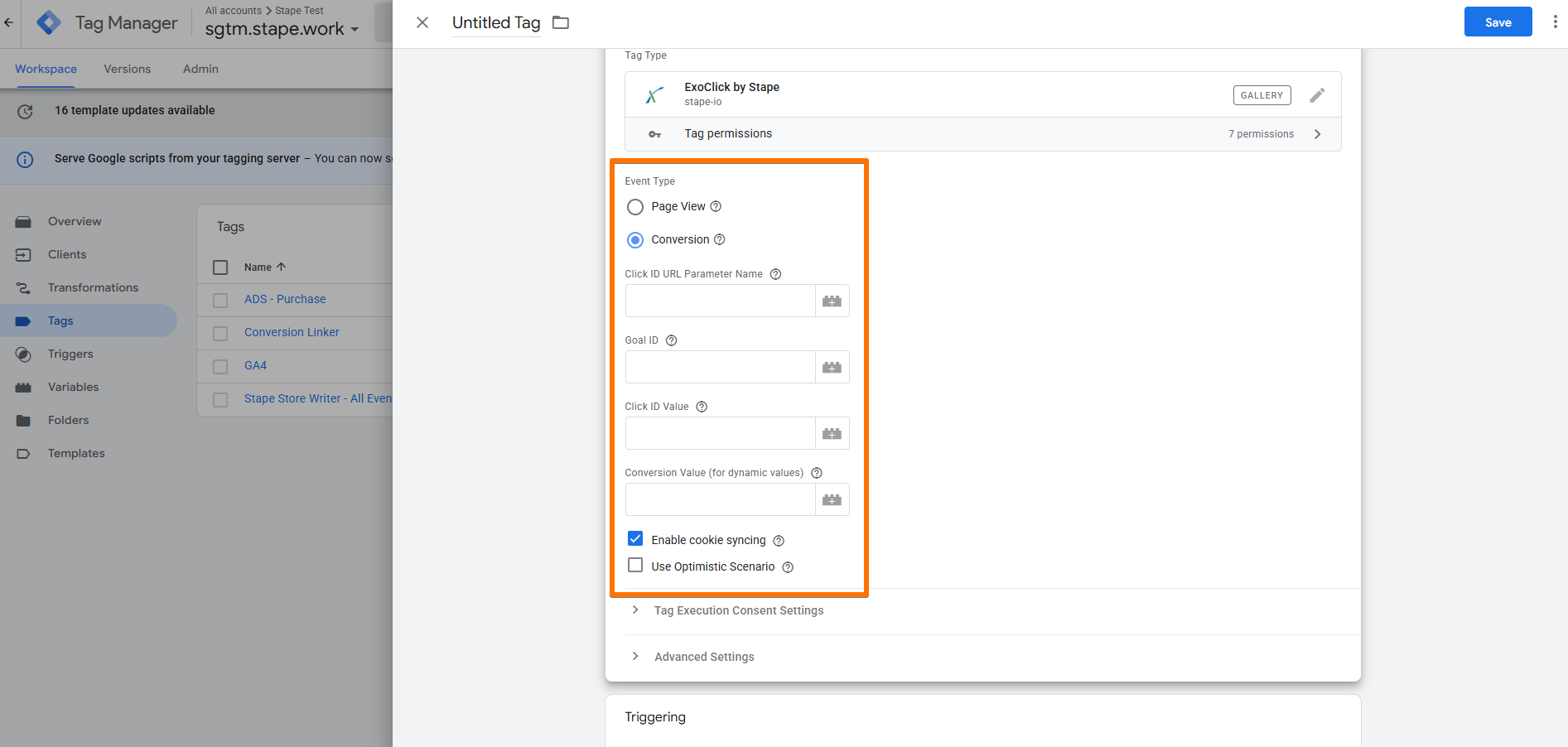Click the Transformations sidebar icon
This screenshot has height=747, width=1568.
(x=23, y=288)
